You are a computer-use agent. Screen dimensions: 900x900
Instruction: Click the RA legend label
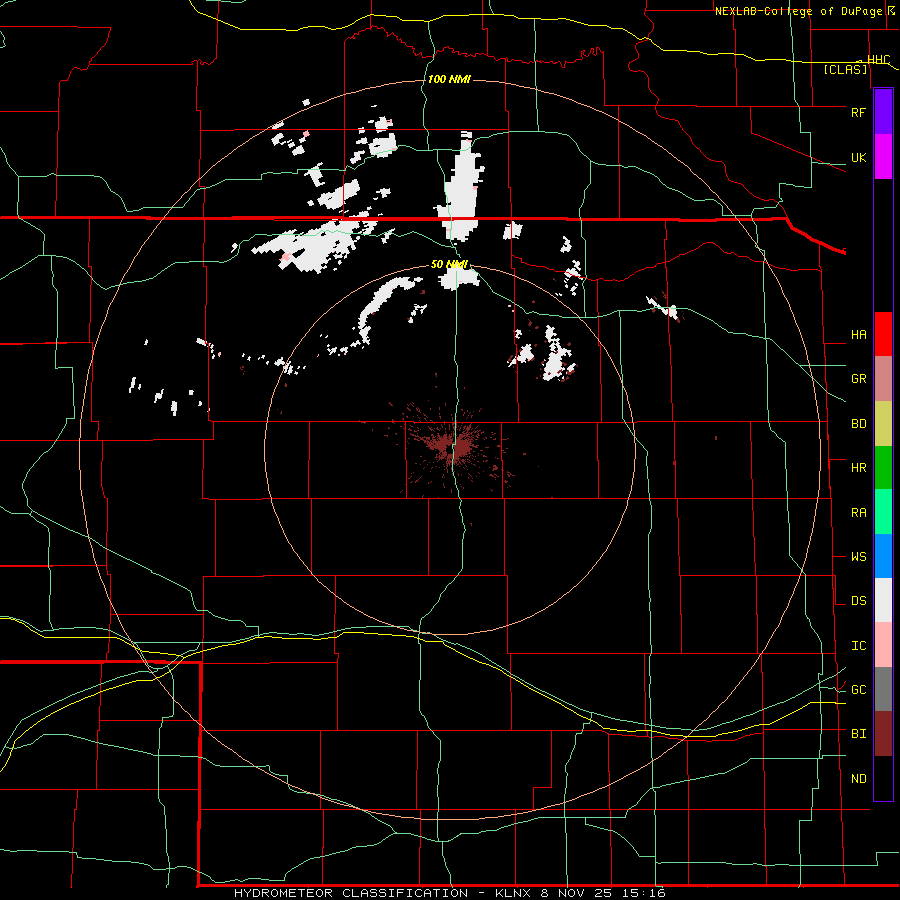point(858,513)
